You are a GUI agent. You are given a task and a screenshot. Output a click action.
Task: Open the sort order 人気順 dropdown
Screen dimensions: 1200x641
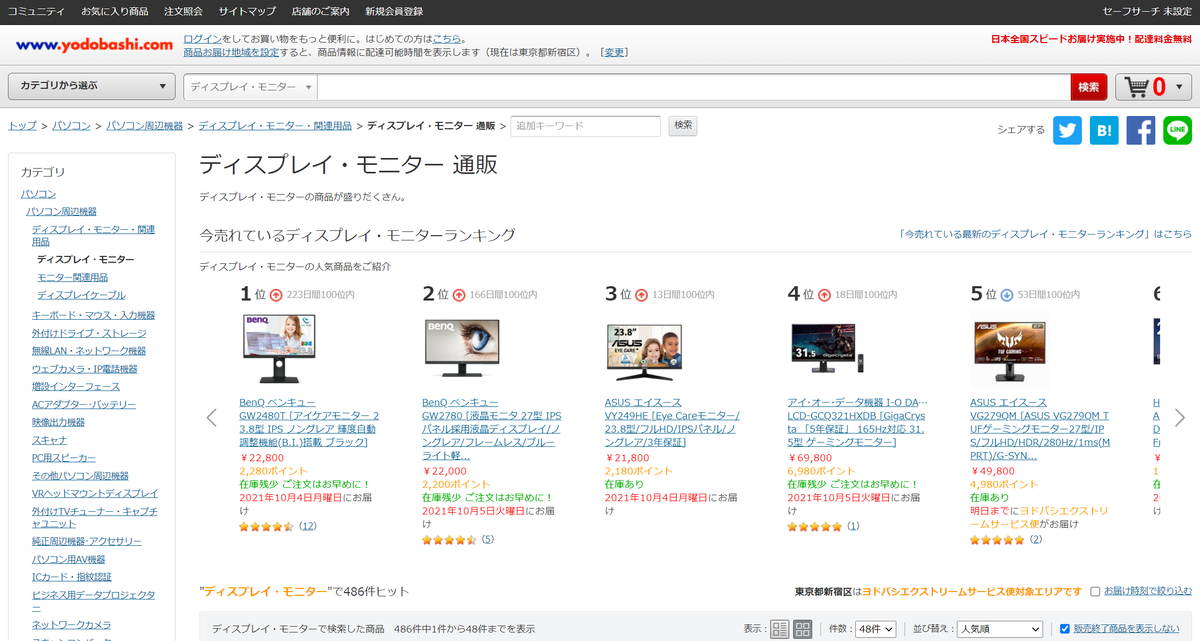point(999,629)
